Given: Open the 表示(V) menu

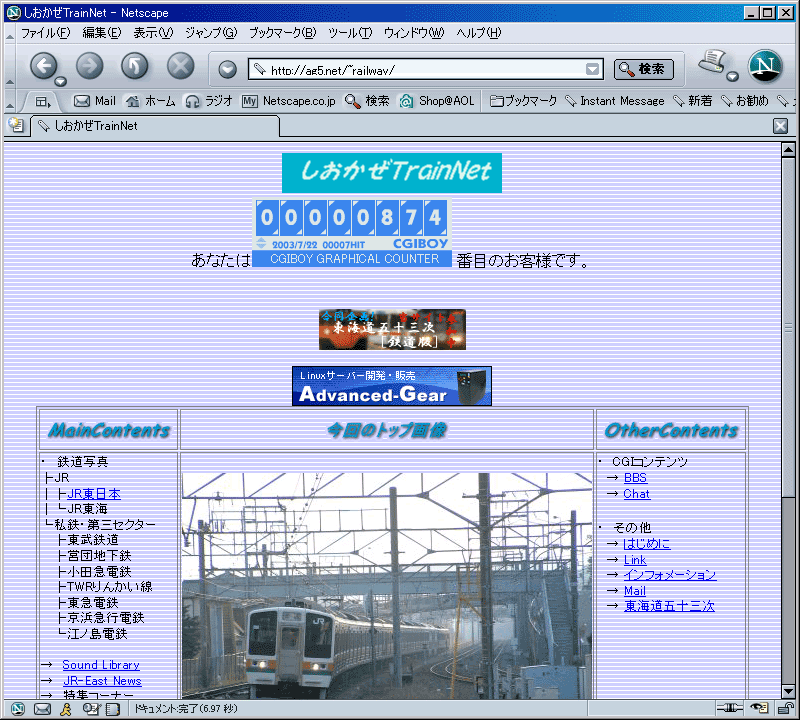Looking at the screenshot, I should click(x=153, y=33).
